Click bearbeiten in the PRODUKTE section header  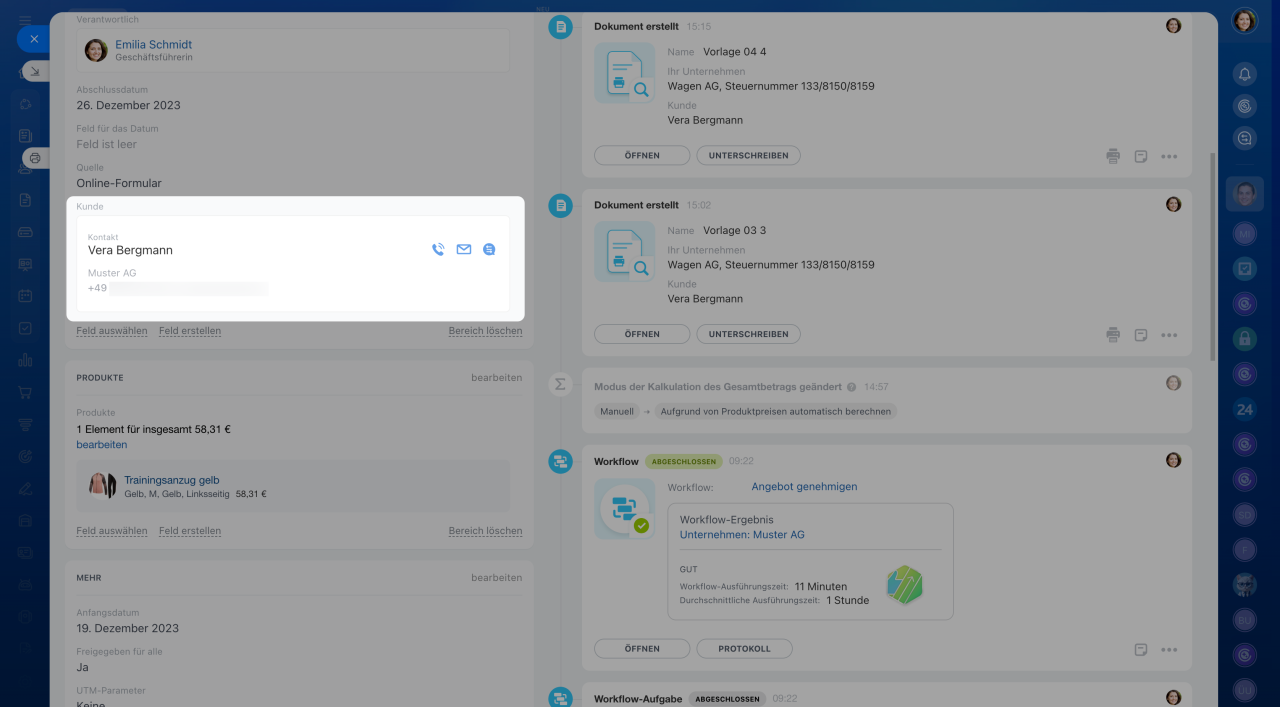tap(496, 378)
